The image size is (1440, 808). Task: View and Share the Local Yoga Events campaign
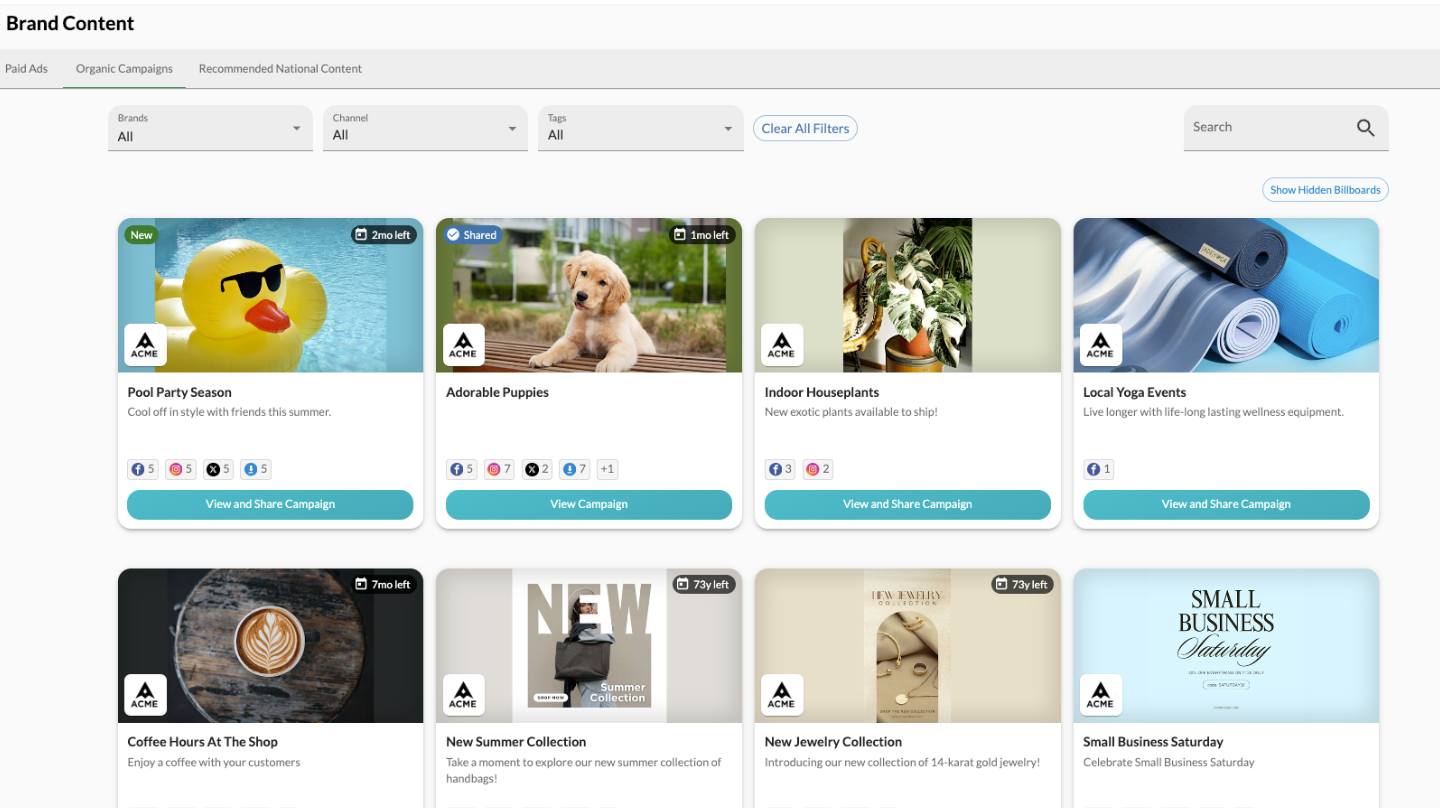pos(1226,504)
